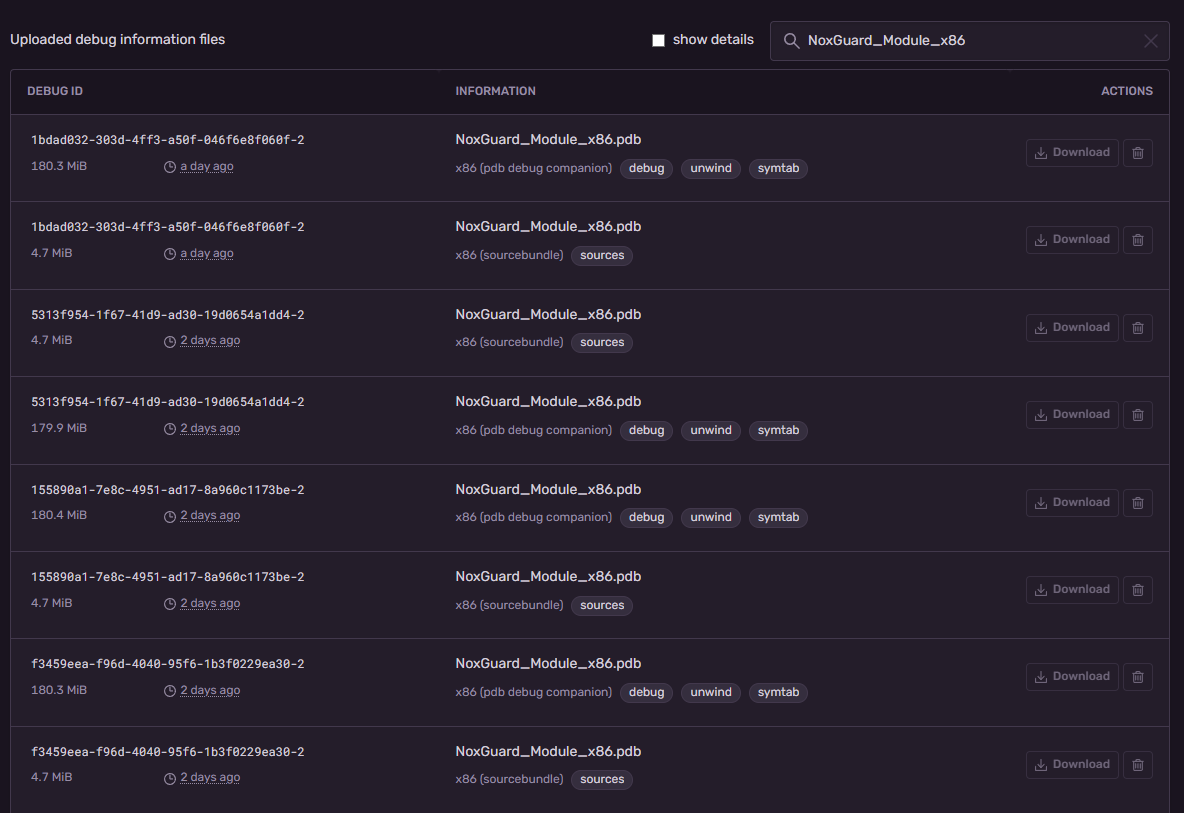Viewport: 1184px width, 813px height.
Task: Click '2 days ago' on the f3459eea 180.3 MiB row
Action: 210,690
